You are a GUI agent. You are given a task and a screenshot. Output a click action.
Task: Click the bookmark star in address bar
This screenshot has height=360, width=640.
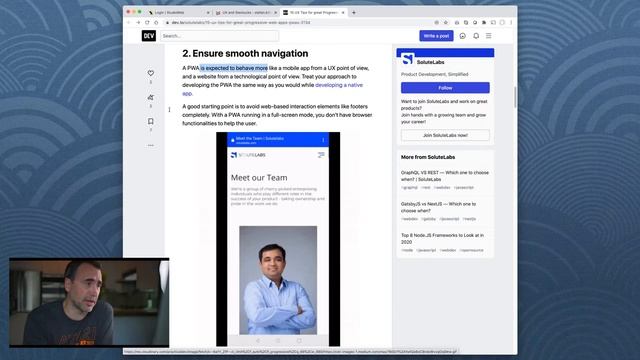(x=446, y=22)
